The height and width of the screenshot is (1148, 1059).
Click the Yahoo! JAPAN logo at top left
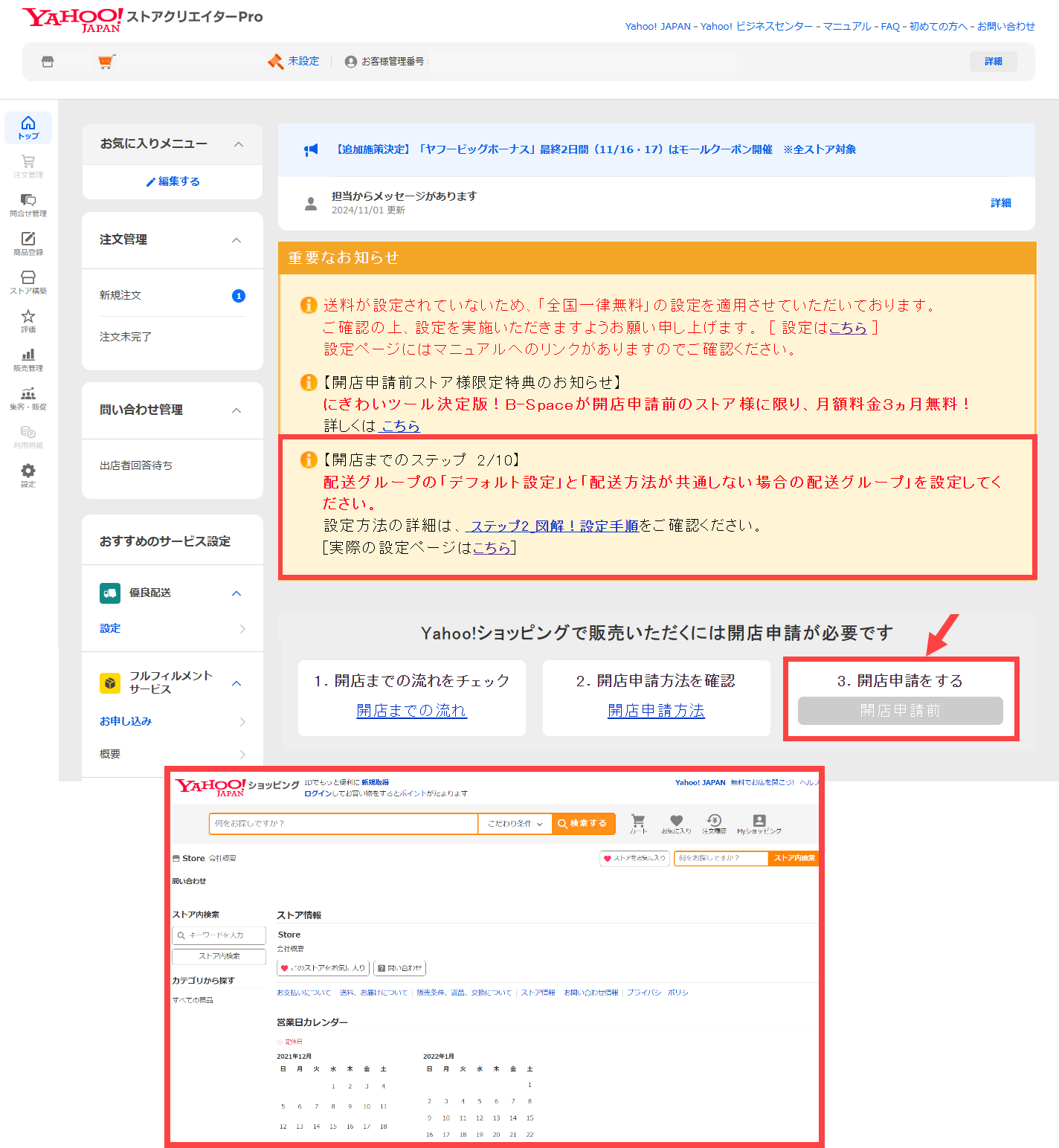(73, 20)
